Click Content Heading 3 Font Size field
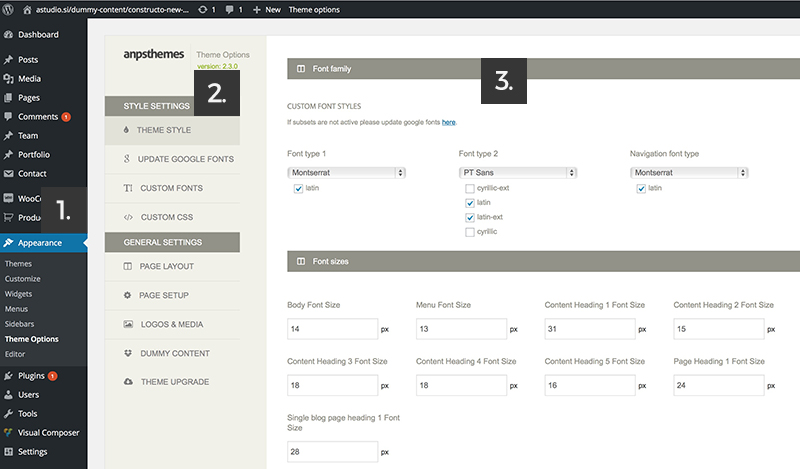 pos(333,385)
